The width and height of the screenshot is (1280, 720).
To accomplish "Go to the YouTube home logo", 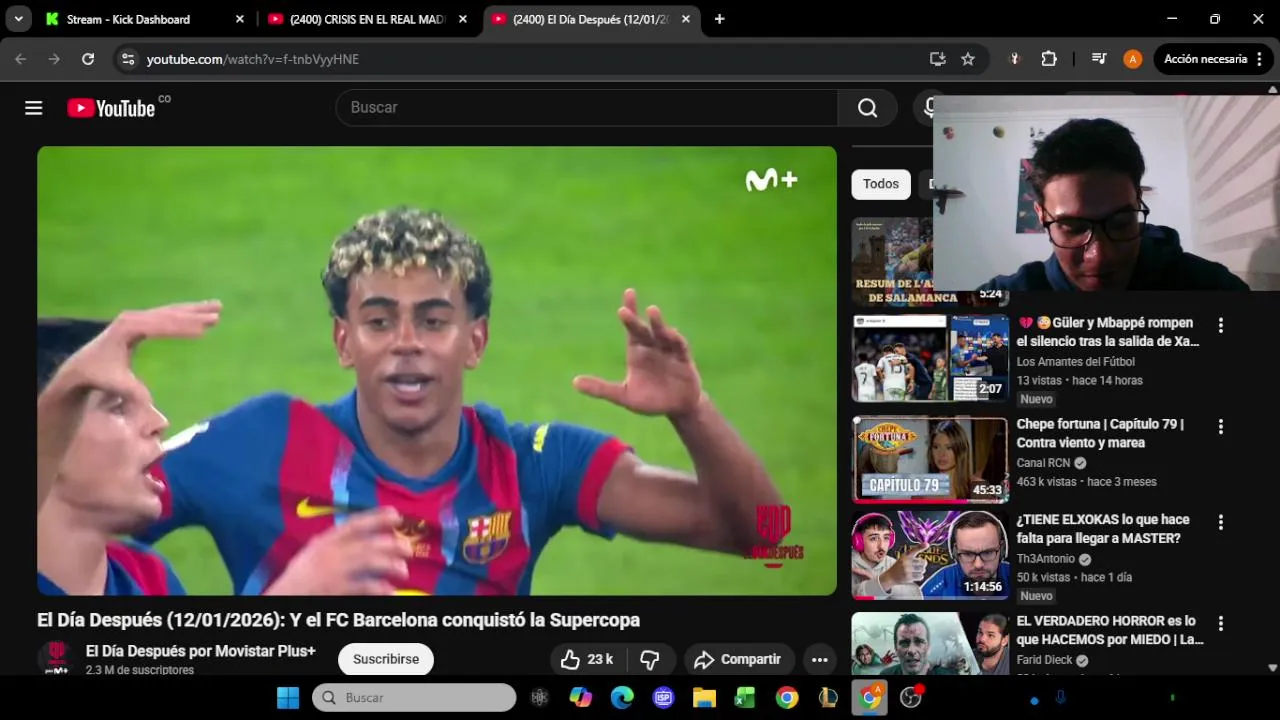I will tap(111, 108).
